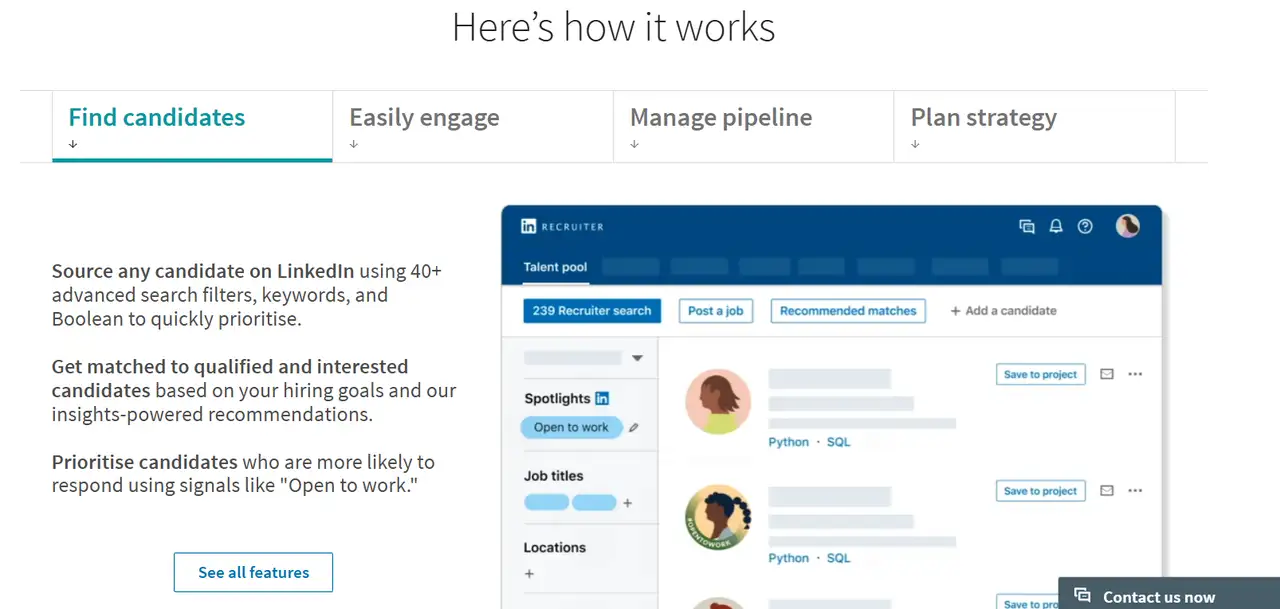1280x609 pixels.
Task: Message the first candidate via envelope icon
Action: tap(1107, 374)
